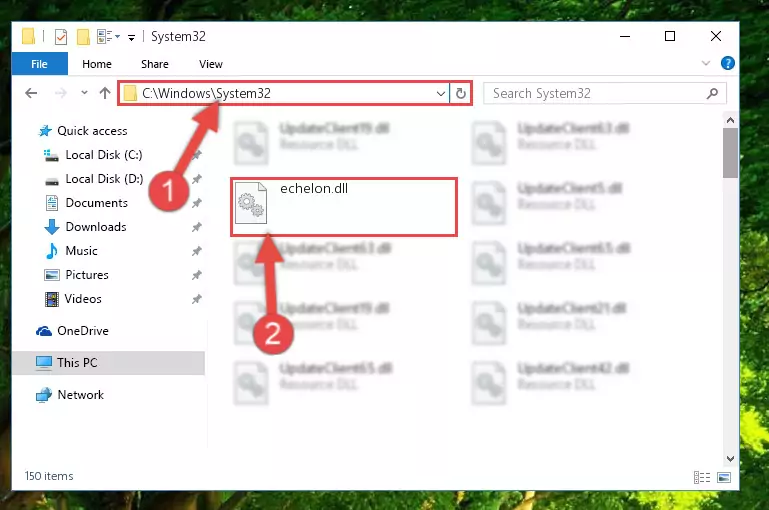Click the Properties quick access toolbar icon
Viewport: 769px width, 510px height.
pos(60,37)
